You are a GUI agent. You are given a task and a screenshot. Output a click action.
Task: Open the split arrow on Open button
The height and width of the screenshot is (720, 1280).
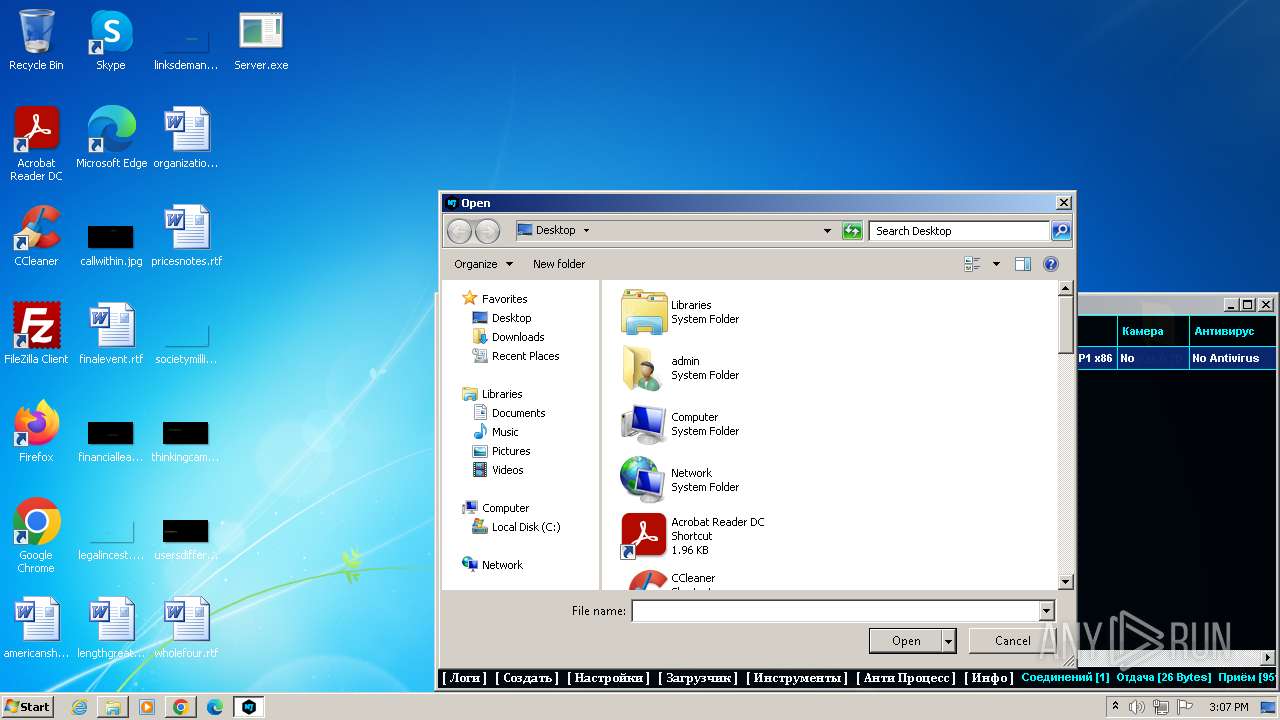(x=948, y=641)
